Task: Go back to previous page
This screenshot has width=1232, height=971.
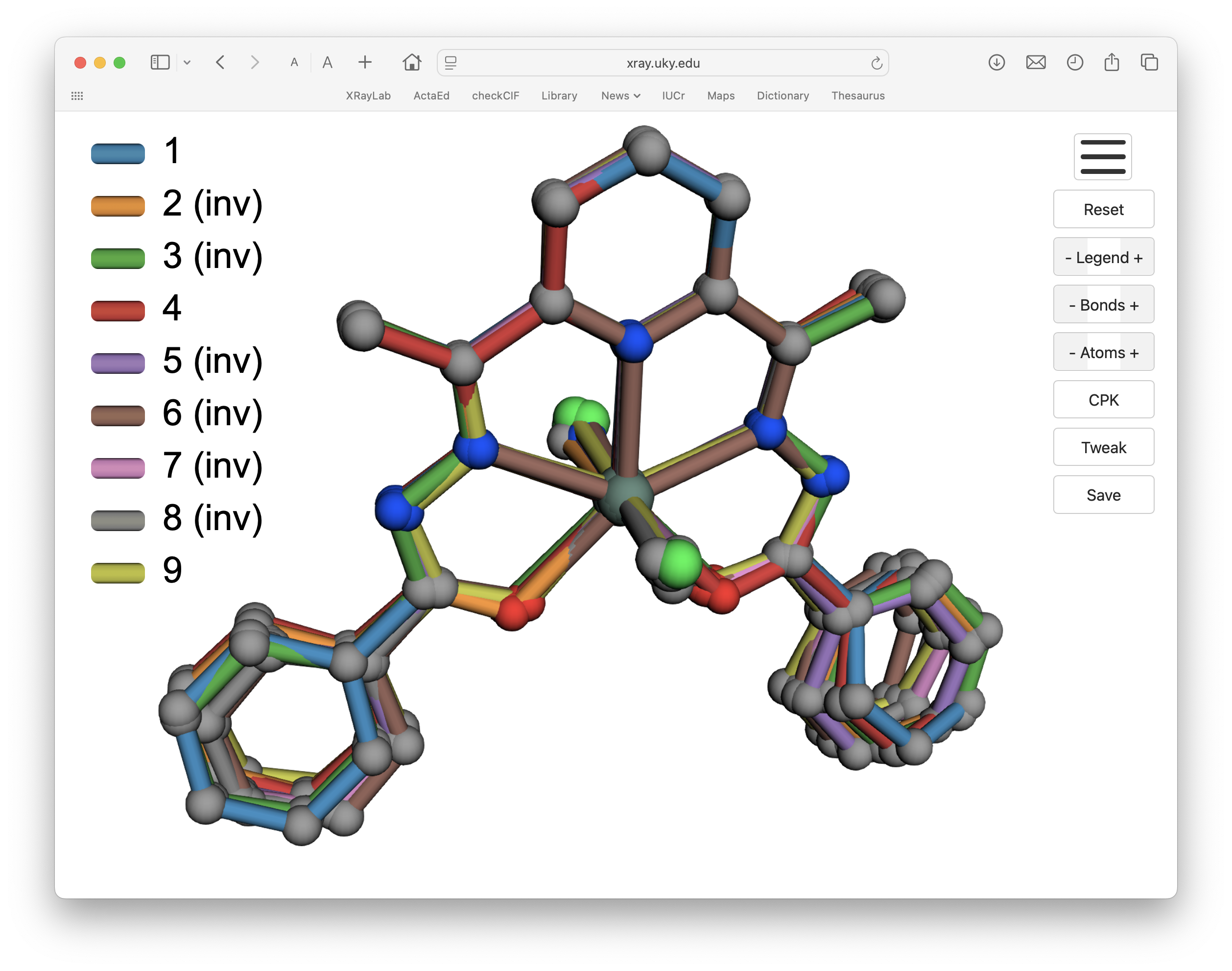Action: (220, 63)
